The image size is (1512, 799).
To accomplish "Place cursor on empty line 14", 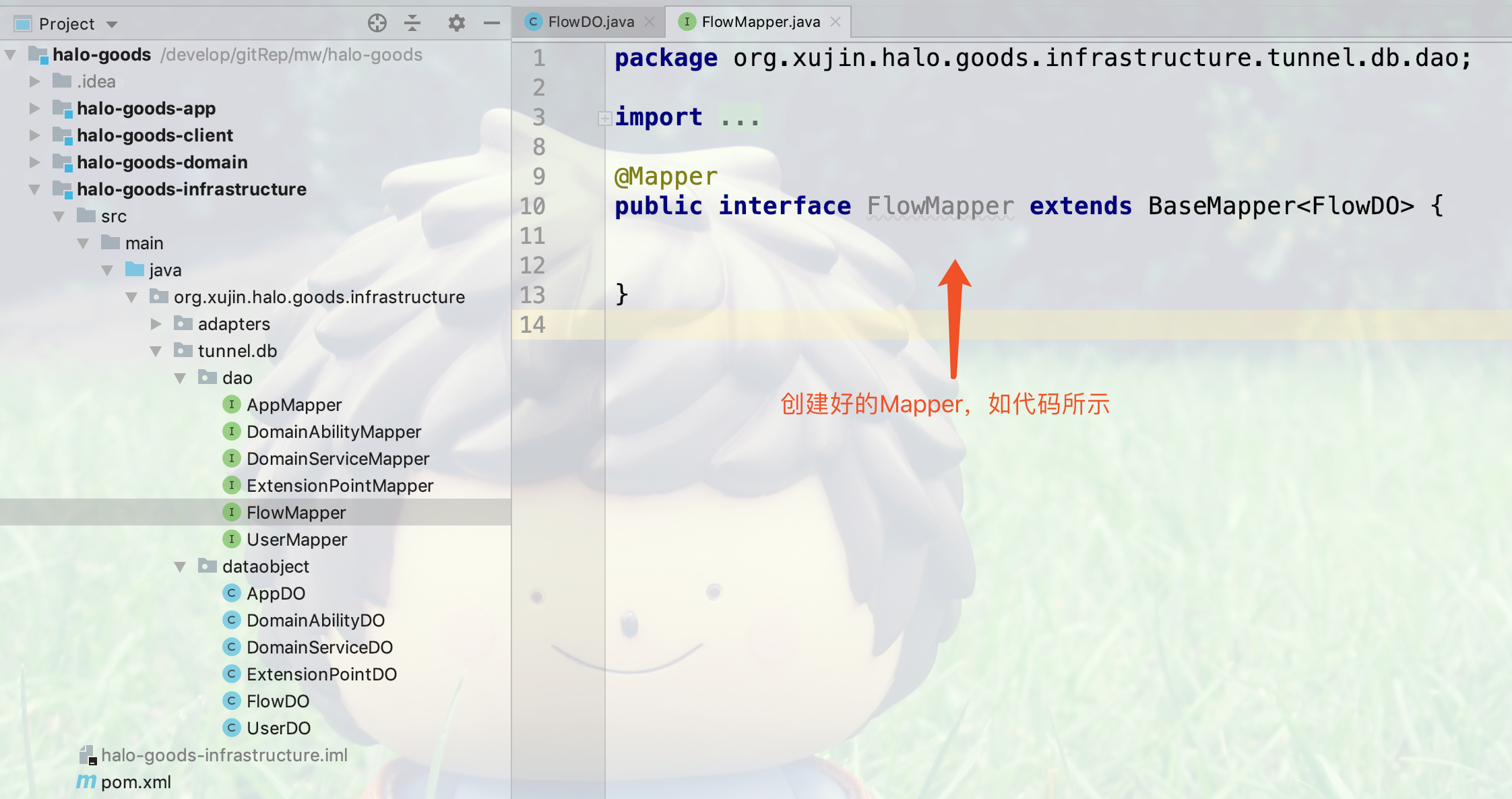I will coord(1058,325).
